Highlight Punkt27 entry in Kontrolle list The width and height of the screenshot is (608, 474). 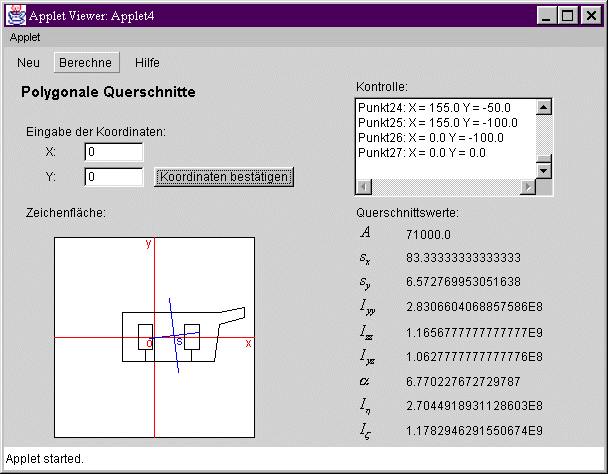click(x=421, y=153)
